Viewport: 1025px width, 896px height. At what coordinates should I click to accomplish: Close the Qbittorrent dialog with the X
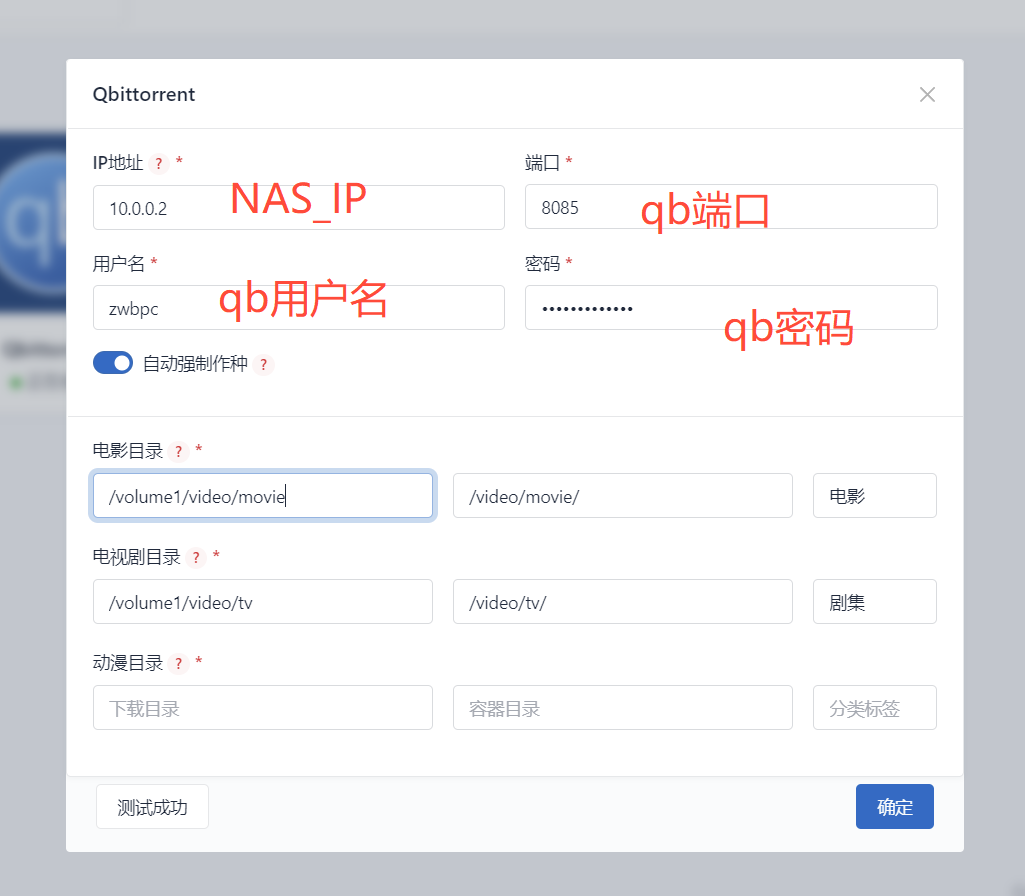[x=927, y=95]
